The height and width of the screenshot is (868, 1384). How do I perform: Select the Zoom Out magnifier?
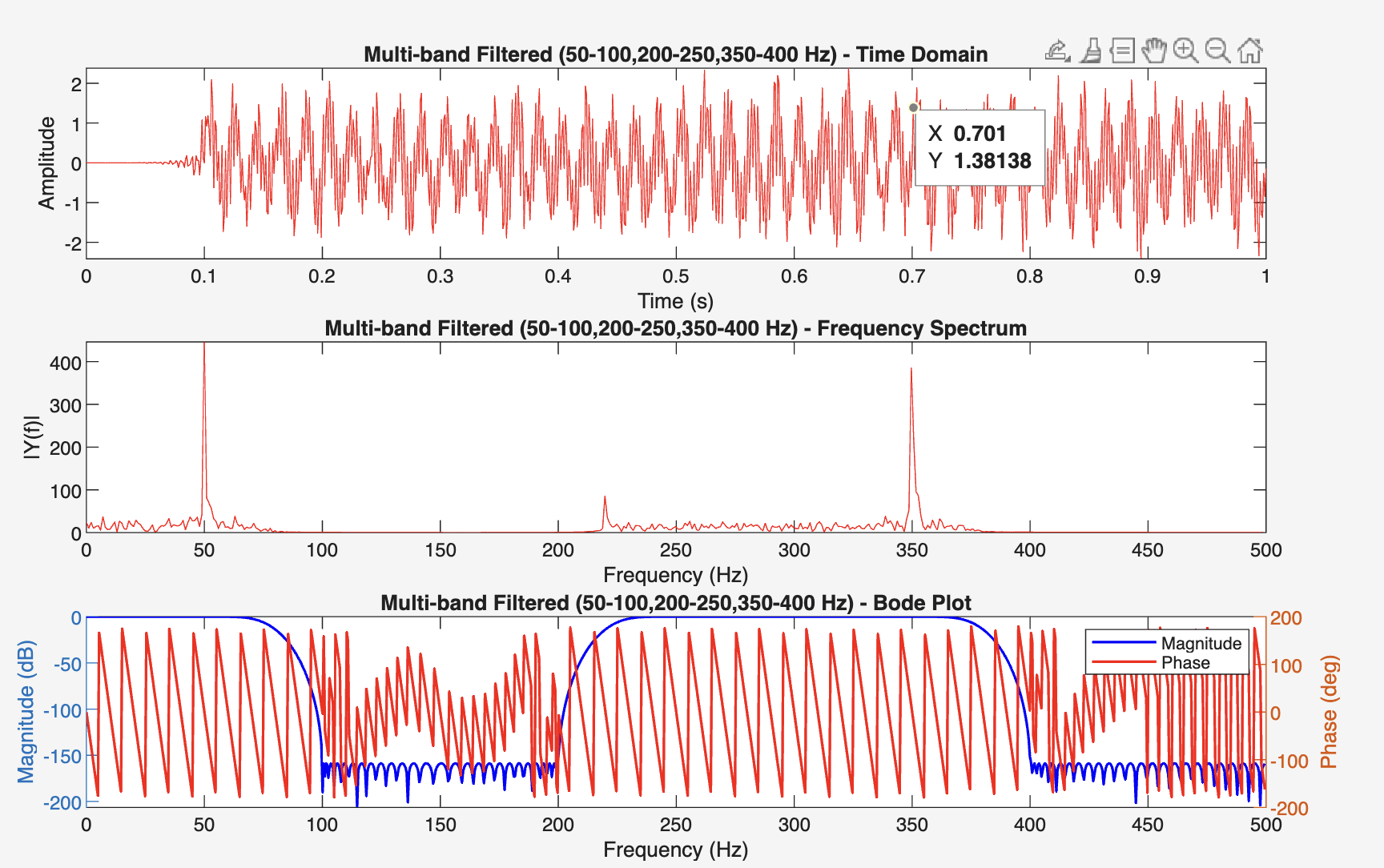click(x=1217, y=51)
